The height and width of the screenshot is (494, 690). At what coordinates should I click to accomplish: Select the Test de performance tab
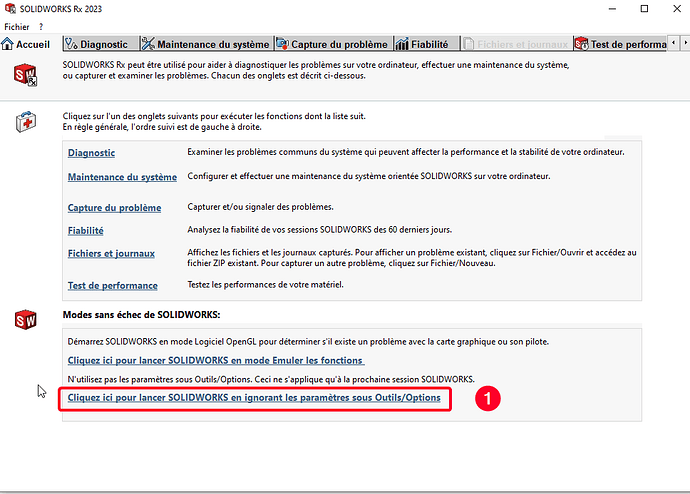[x=620, y=44]
